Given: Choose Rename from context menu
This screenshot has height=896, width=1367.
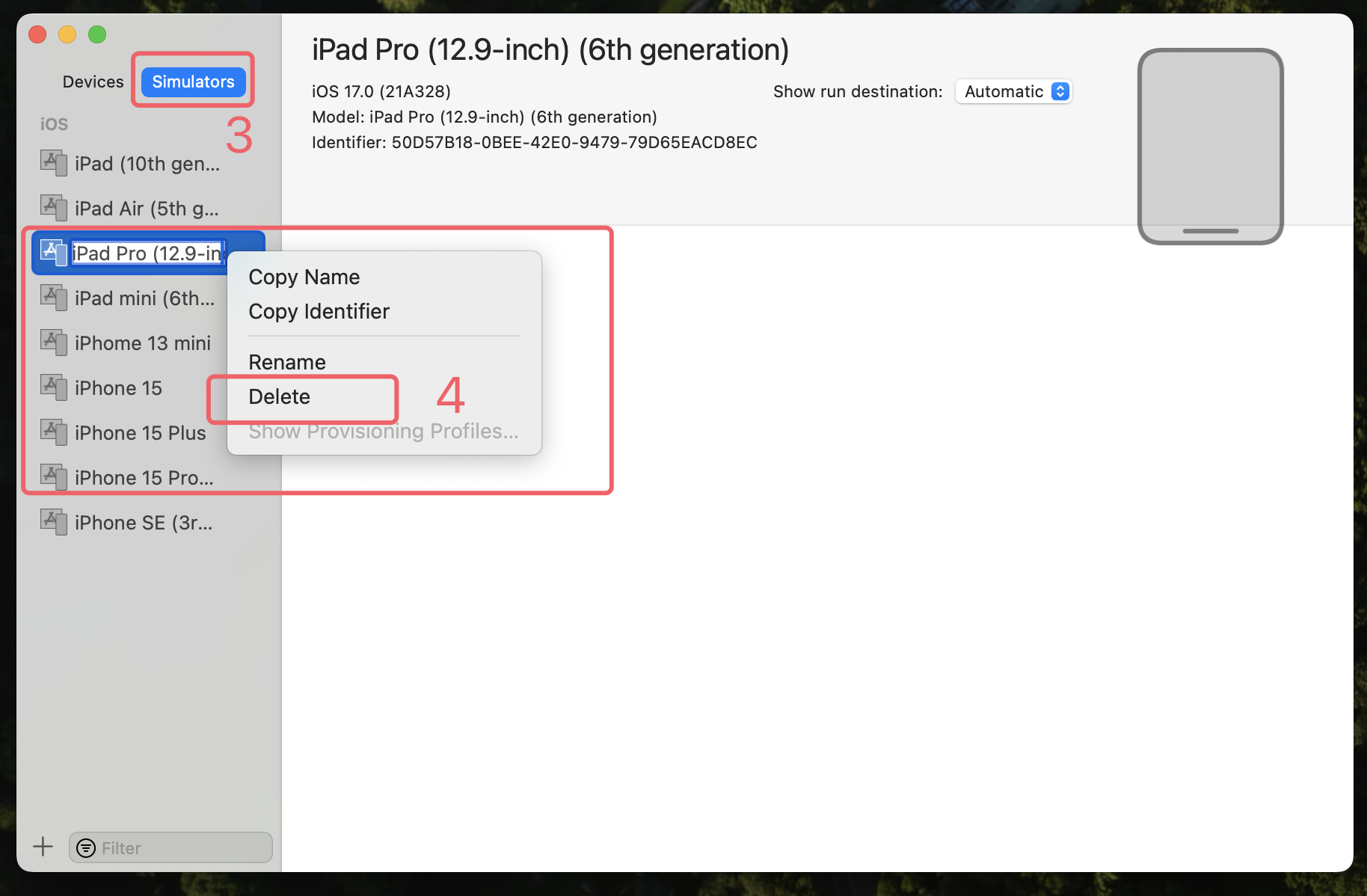Looking at the screenshot, I should tap(384, 362).
